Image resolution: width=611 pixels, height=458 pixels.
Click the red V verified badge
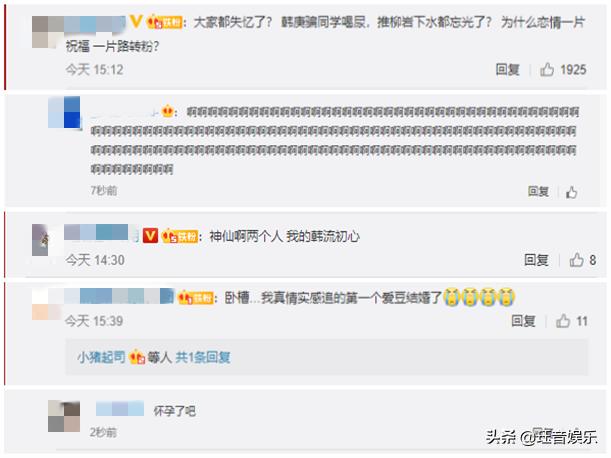click(150, 235)
